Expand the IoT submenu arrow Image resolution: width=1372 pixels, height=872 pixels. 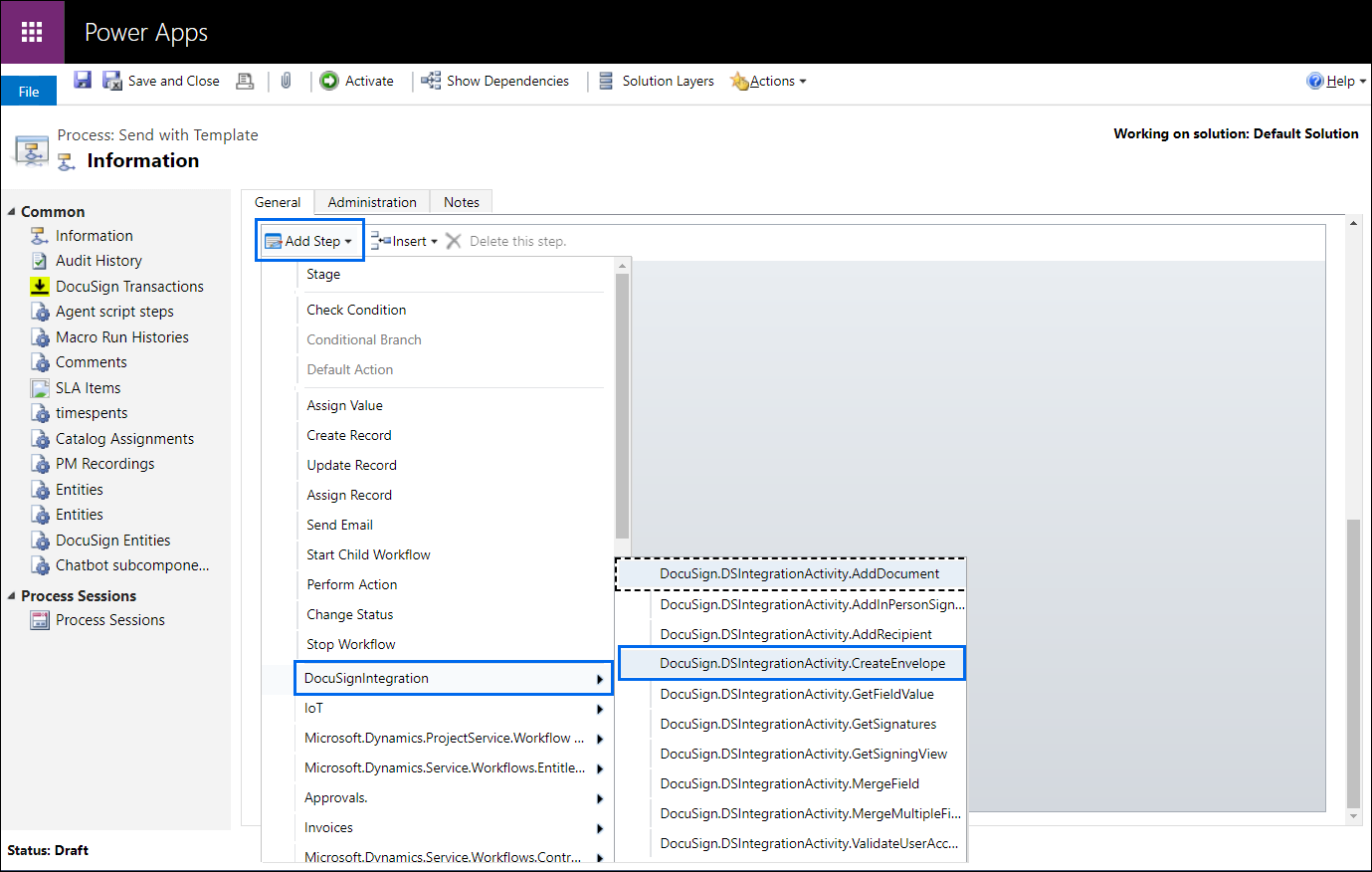click(600, 709)
